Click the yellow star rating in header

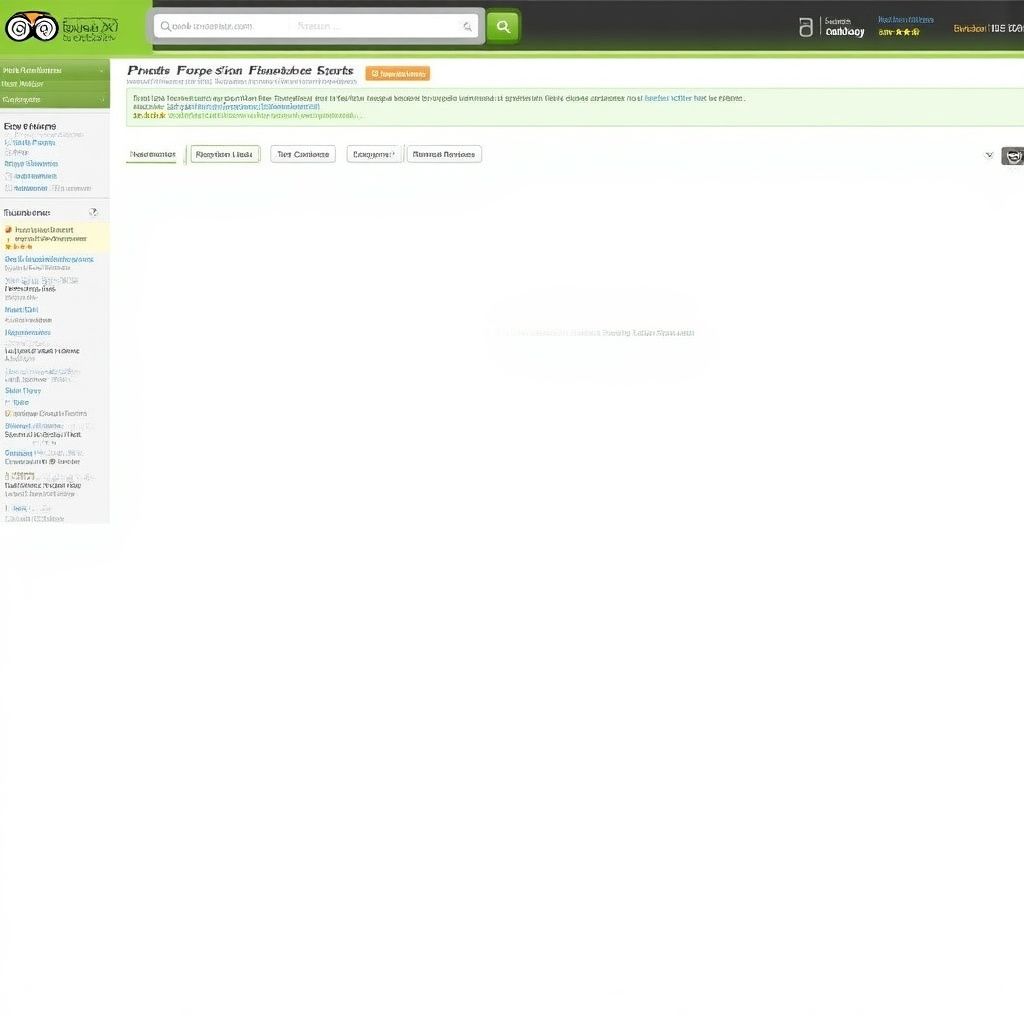899,33
